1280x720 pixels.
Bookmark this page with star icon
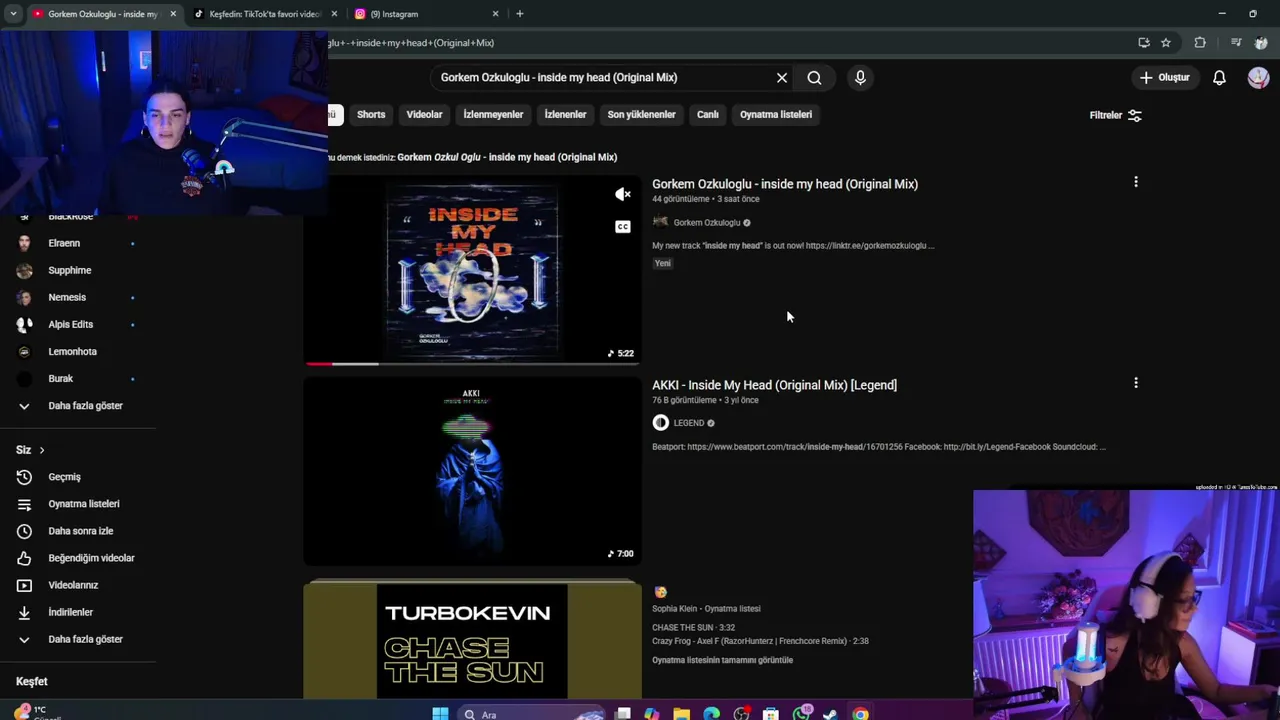[x=1166, y=42]
